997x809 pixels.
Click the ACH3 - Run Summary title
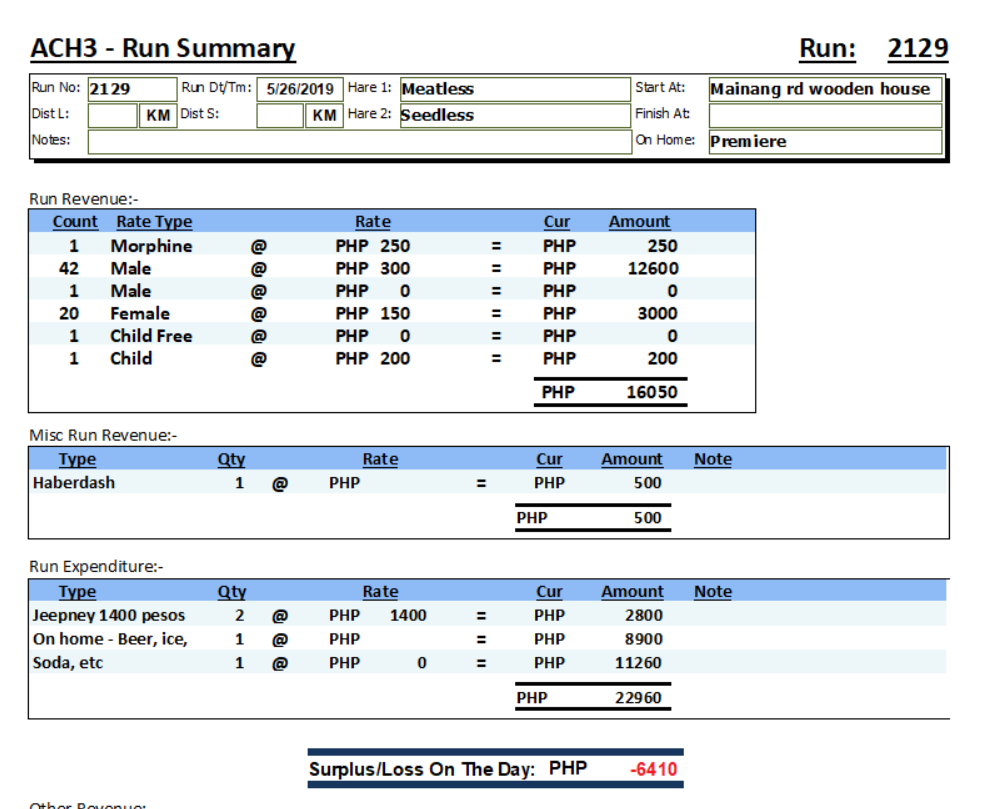pyautogui.click(x=163, y=49)
